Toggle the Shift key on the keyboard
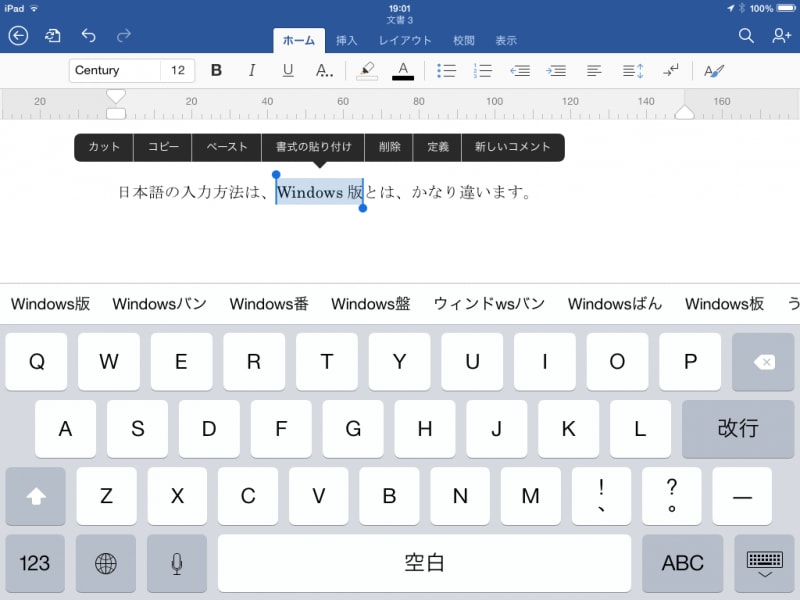Screen dimensions: 800x600 [x=37, y=496]
